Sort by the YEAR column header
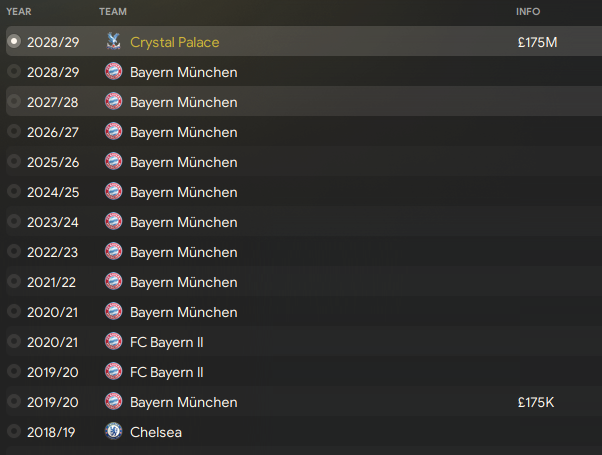 coord(19,12)
